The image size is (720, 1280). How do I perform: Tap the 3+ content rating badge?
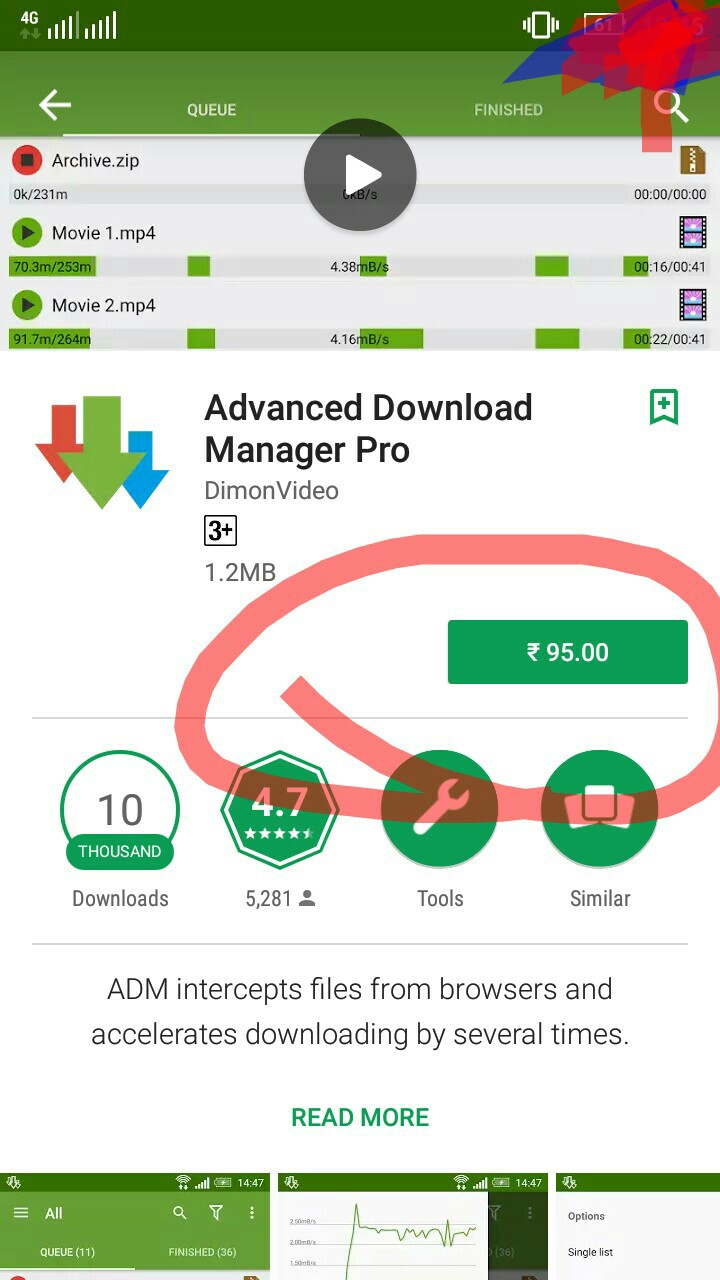(x=221, y=530)
